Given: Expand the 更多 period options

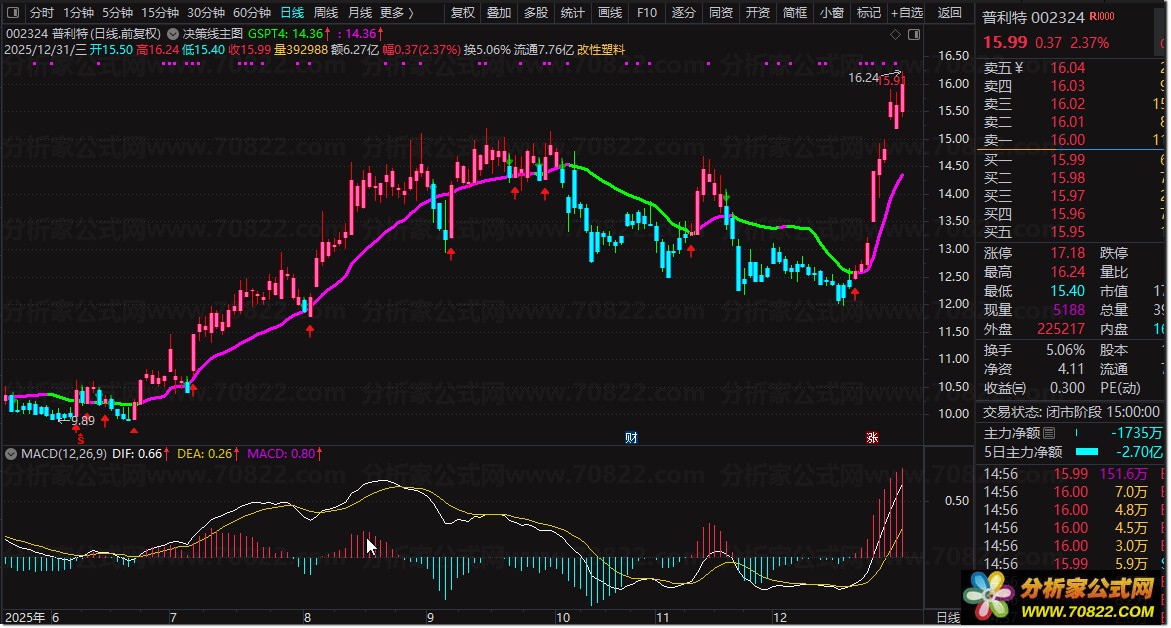Looking at the screenshot, I should 397,13.
